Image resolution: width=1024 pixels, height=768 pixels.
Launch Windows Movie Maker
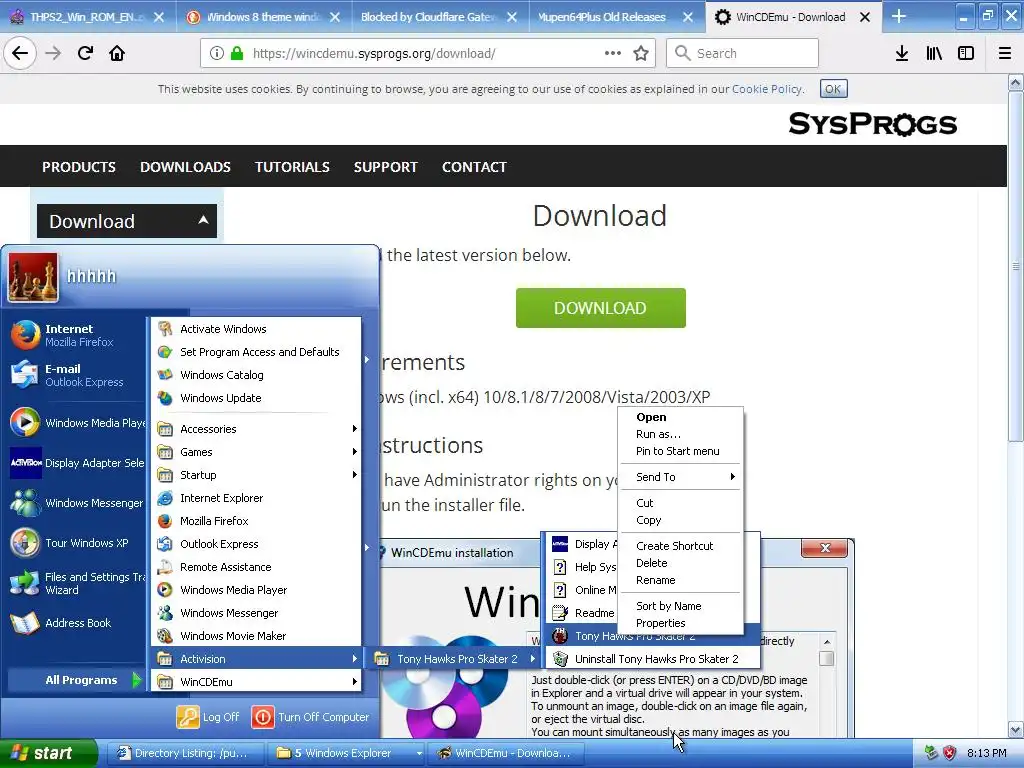(256, 635)
